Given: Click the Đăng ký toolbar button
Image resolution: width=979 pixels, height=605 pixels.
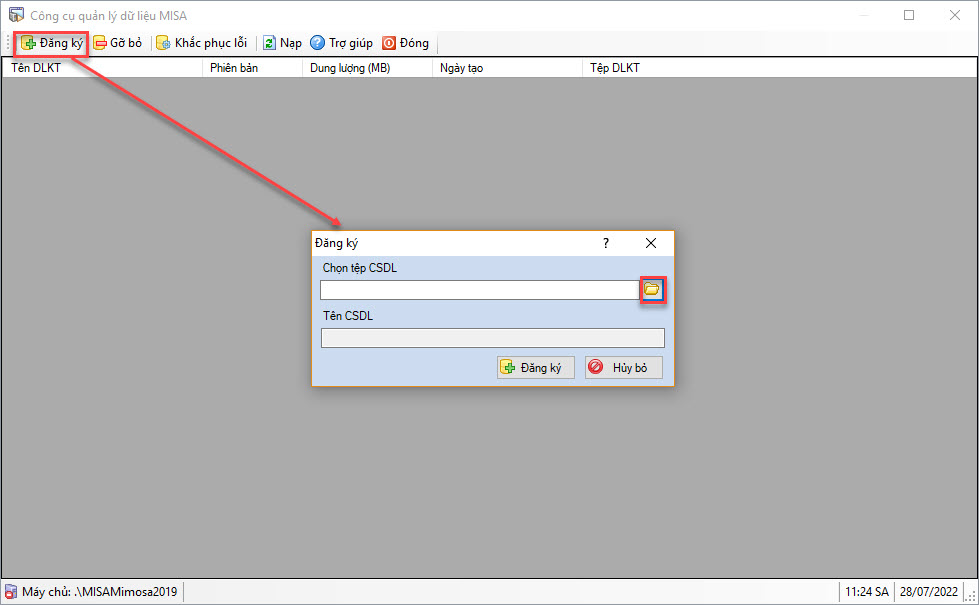Looking at the screenshot, I should [x=52, y=43].
